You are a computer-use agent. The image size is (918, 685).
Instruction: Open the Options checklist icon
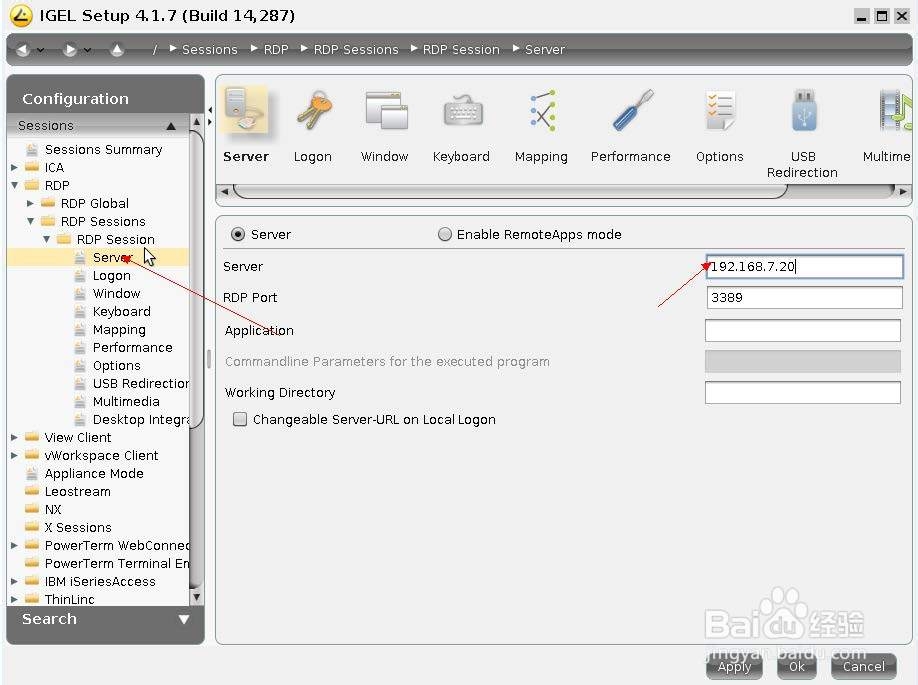pyautogui.click(x=720, y=110)
